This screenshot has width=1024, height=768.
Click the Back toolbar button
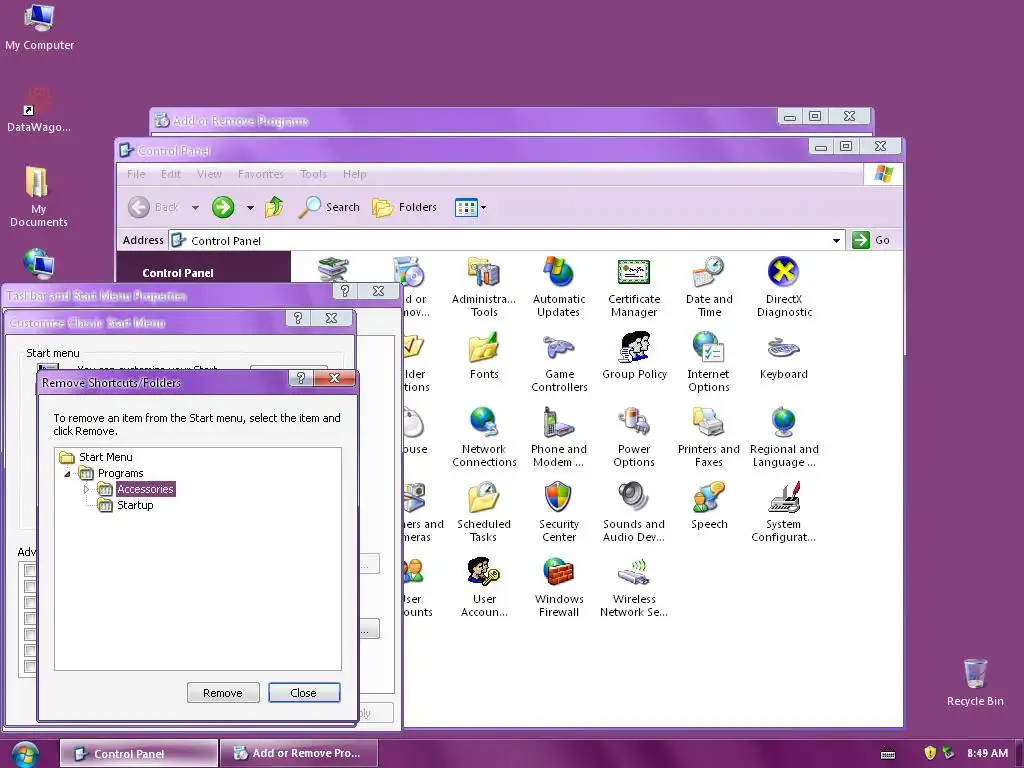(x=153, y=207)
